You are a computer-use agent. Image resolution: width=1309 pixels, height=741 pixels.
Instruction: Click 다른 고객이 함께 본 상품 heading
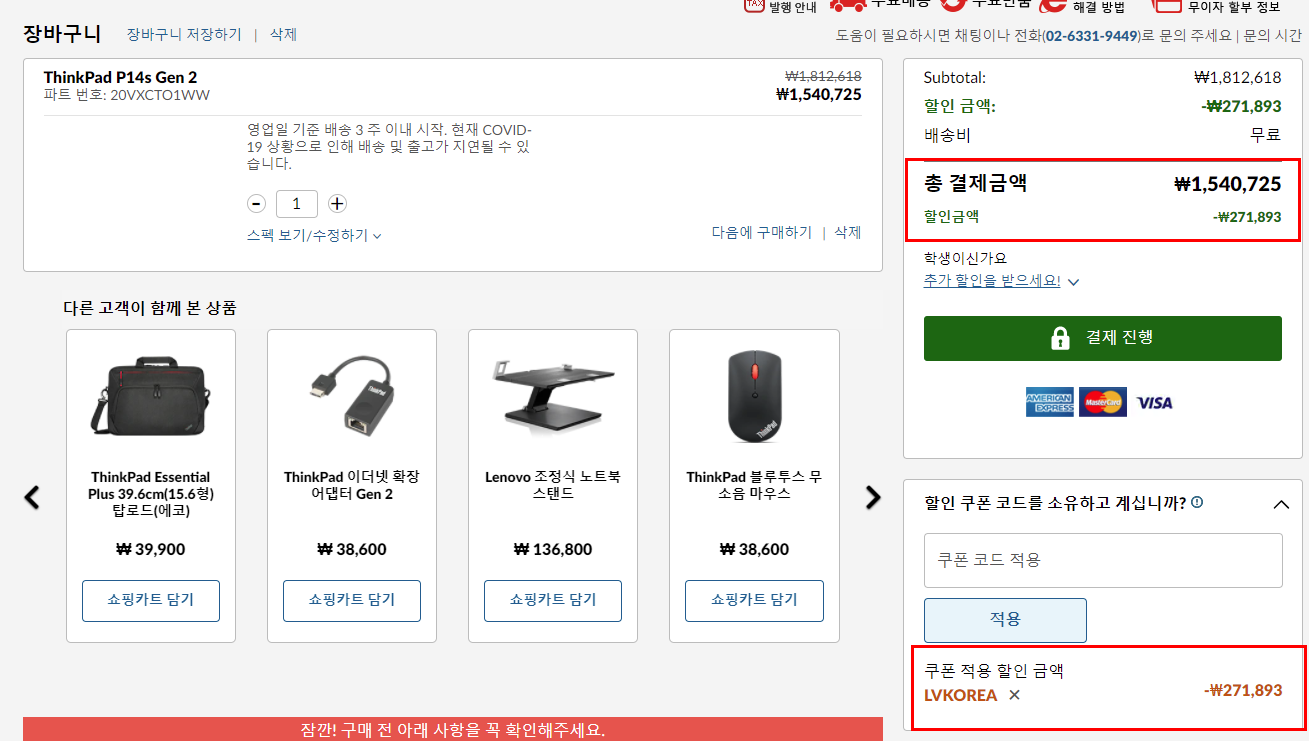(150, 308)
